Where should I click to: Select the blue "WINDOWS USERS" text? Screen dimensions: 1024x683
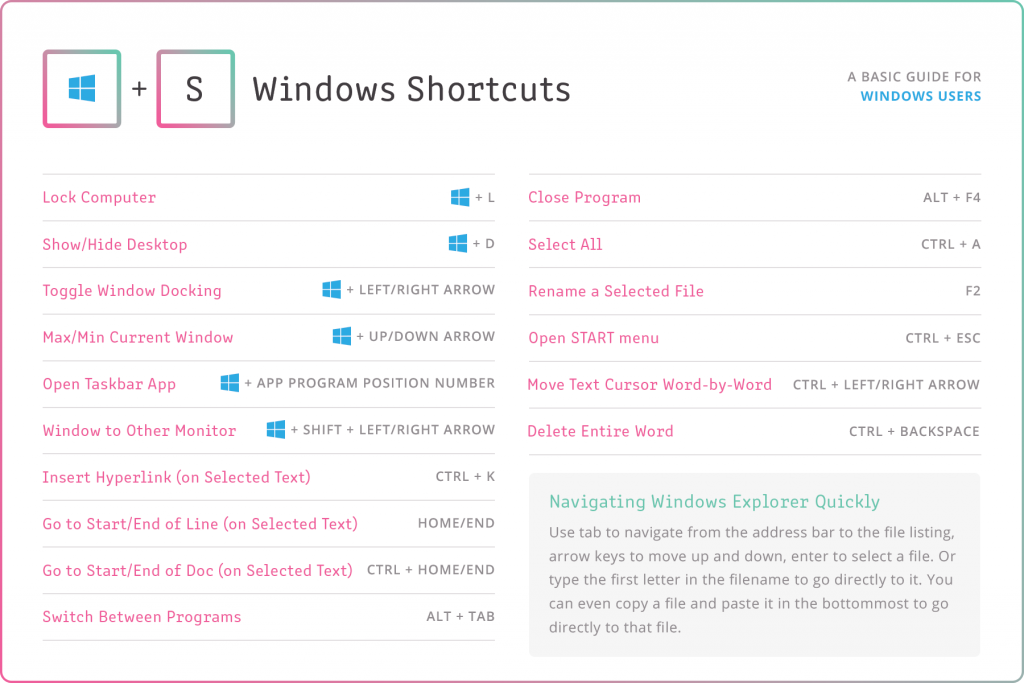(x=921, y=96)
